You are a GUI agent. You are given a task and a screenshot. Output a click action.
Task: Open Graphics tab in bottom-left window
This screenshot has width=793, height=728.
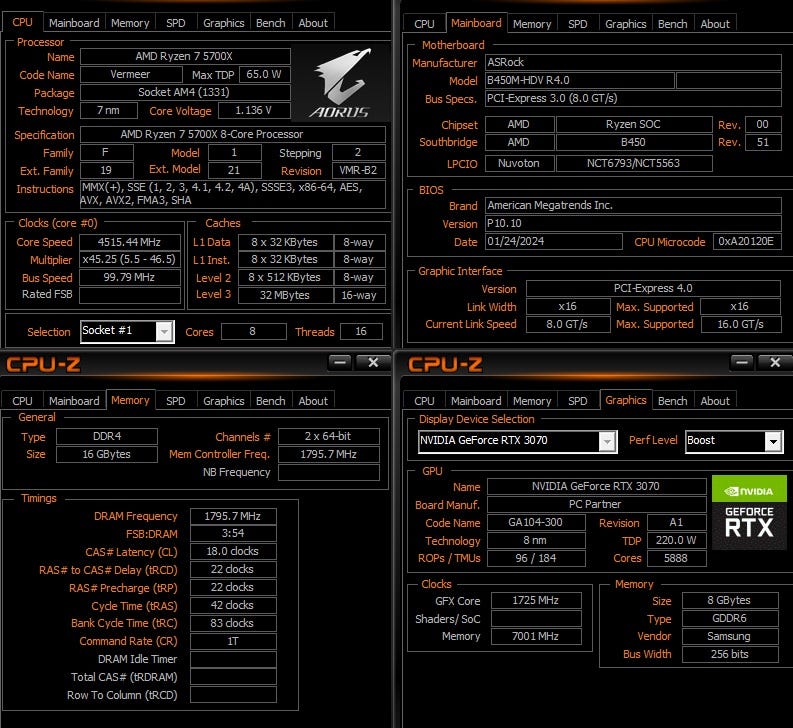(224, 401)
